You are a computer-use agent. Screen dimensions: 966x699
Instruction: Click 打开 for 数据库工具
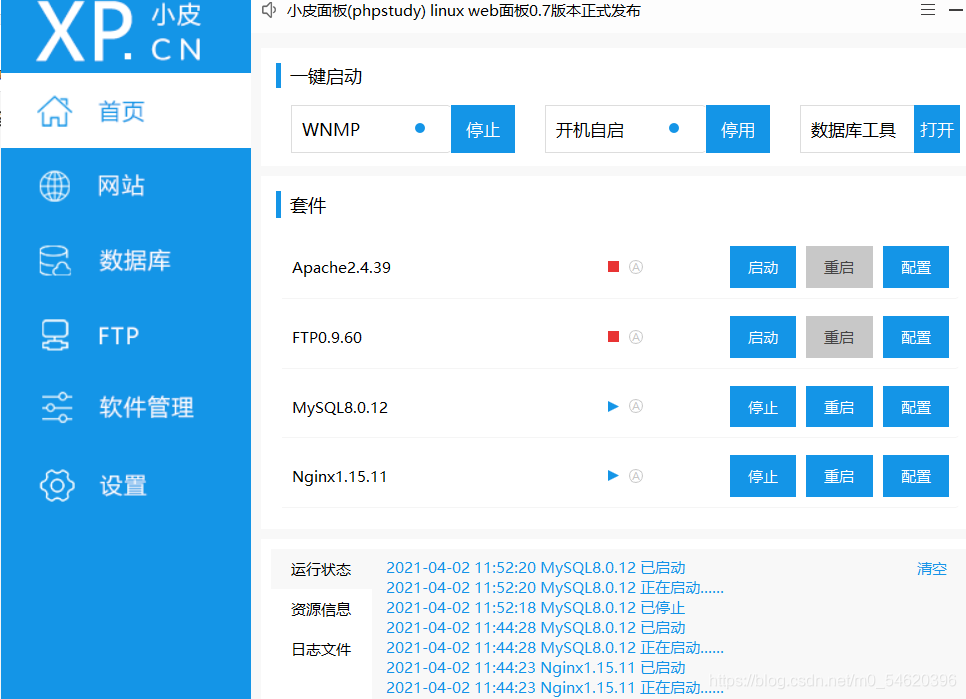937,129
